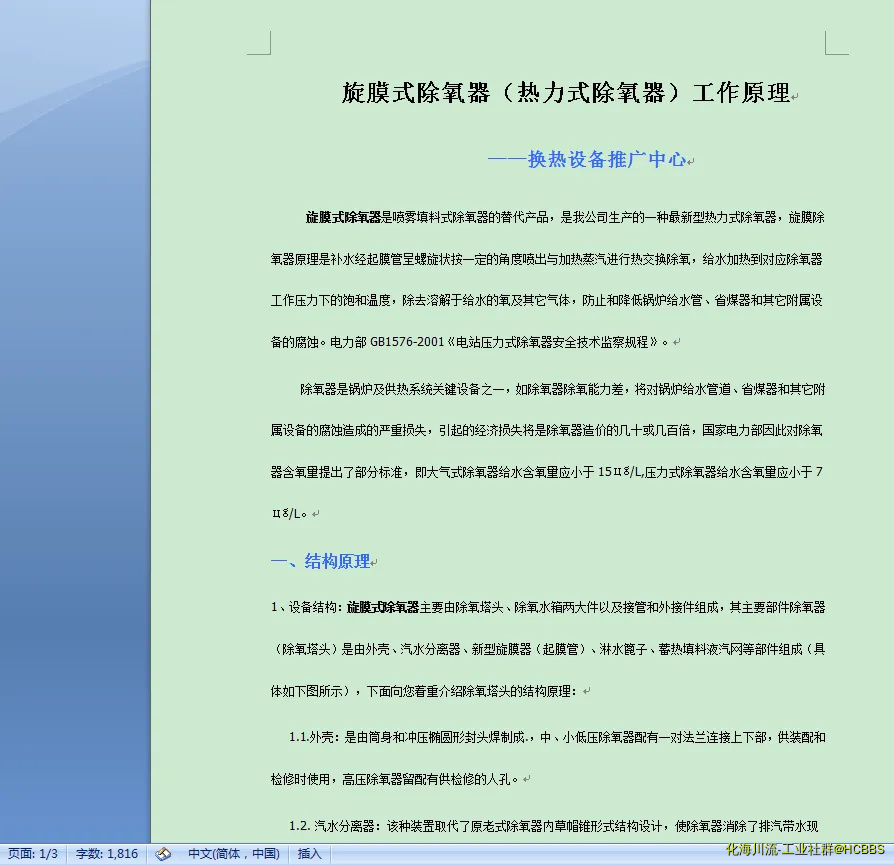Open word count via 字数: 1,816
The image size is (894, 865).
(x=107, y=854)
